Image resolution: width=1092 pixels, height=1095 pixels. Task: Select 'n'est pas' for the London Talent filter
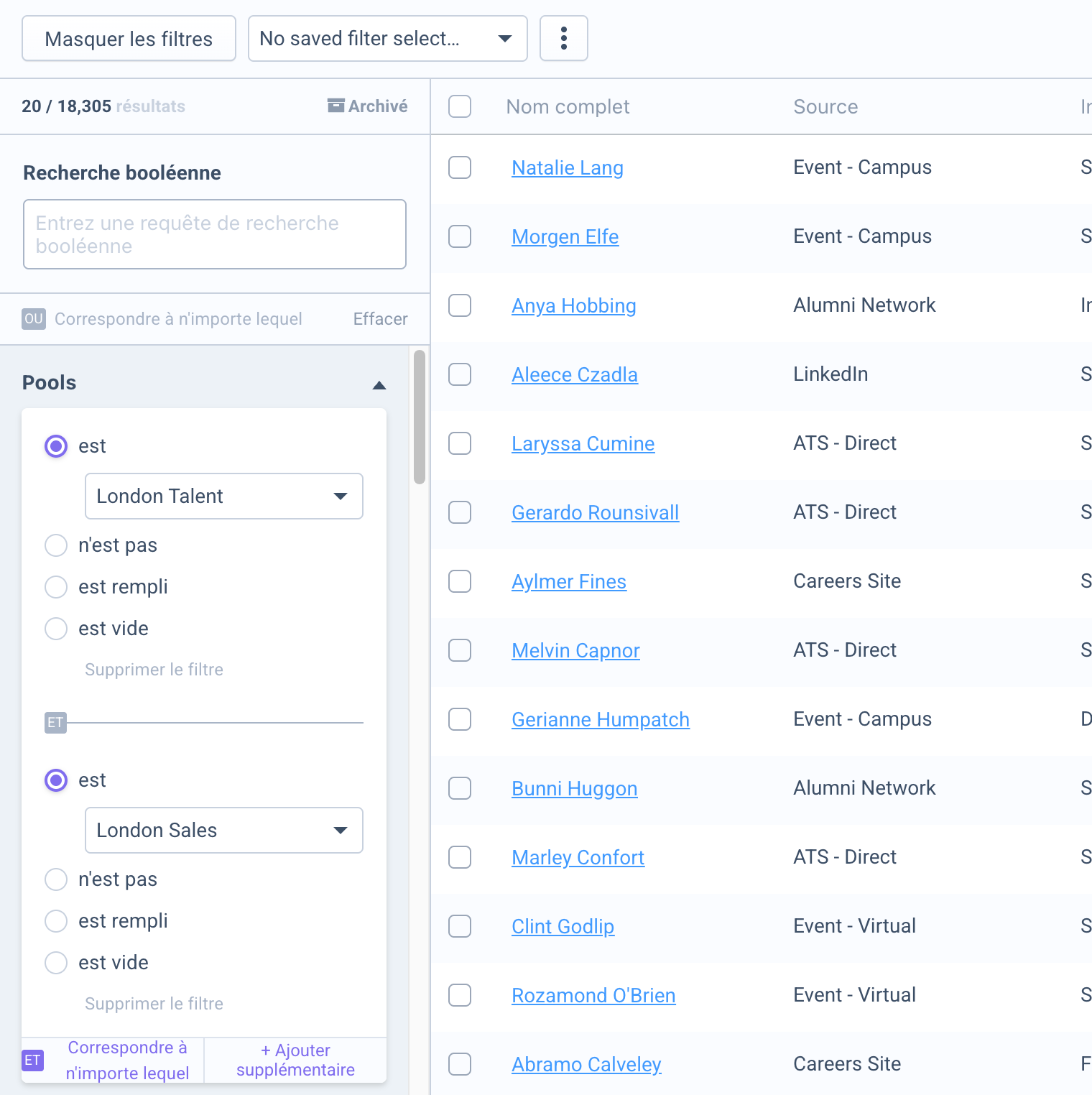click(56, 545)
